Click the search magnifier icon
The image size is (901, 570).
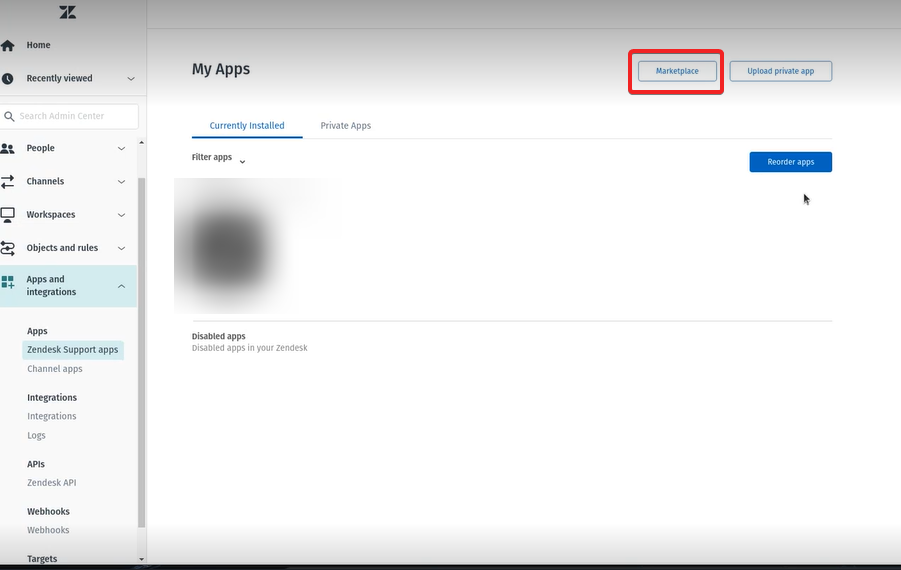pyautogui.click(x=9, y=117)
